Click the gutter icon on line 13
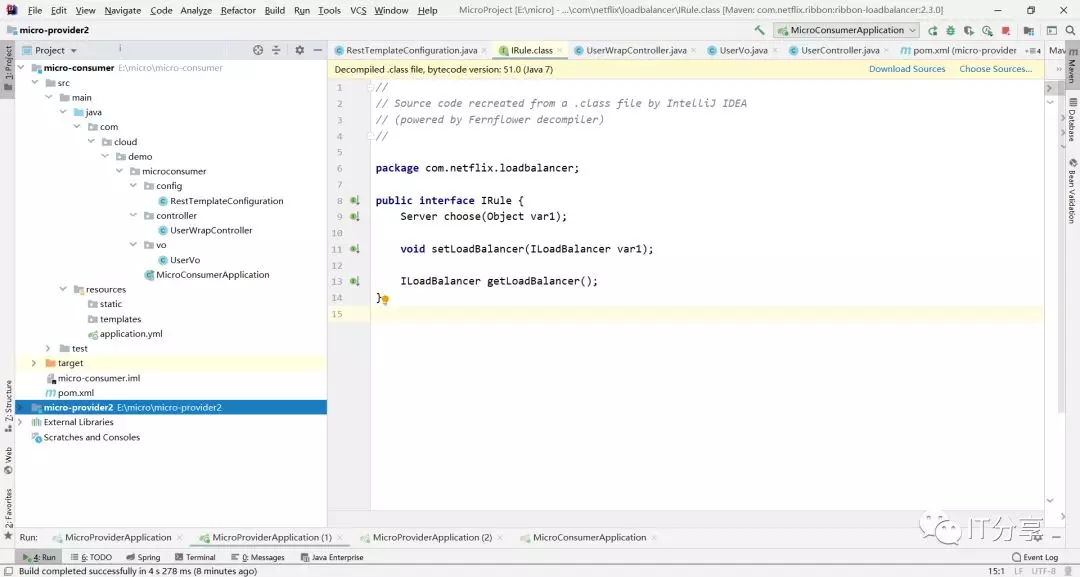The height and width of the screenshot is (577, 1080). pos(355,281)
